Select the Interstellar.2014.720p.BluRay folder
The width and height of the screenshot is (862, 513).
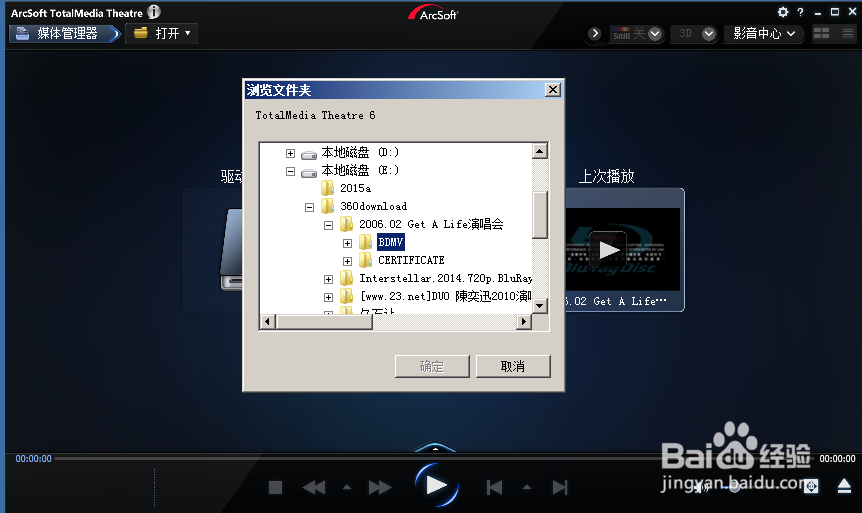[445, 278]
